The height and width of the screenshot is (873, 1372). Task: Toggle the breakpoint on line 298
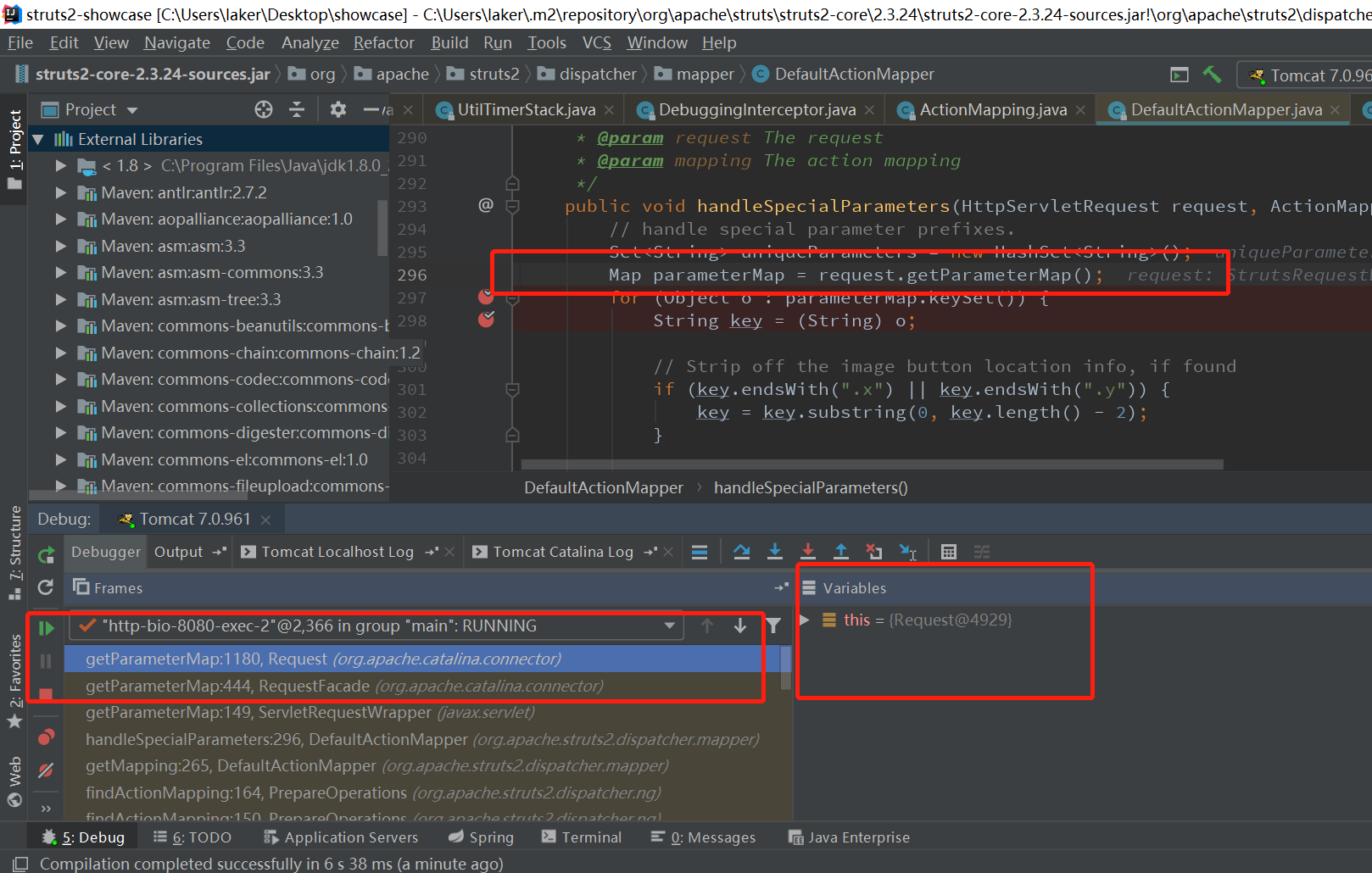(486, 320)
